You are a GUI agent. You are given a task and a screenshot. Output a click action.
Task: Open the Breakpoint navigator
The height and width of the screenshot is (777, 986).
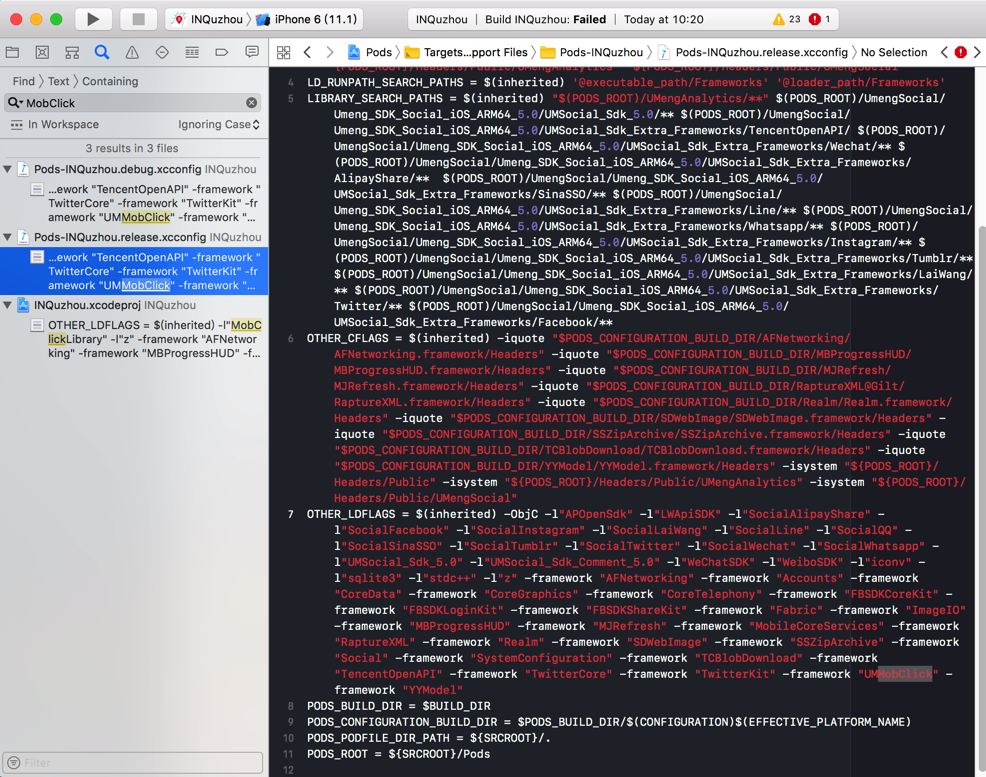(x=222, y=52)
